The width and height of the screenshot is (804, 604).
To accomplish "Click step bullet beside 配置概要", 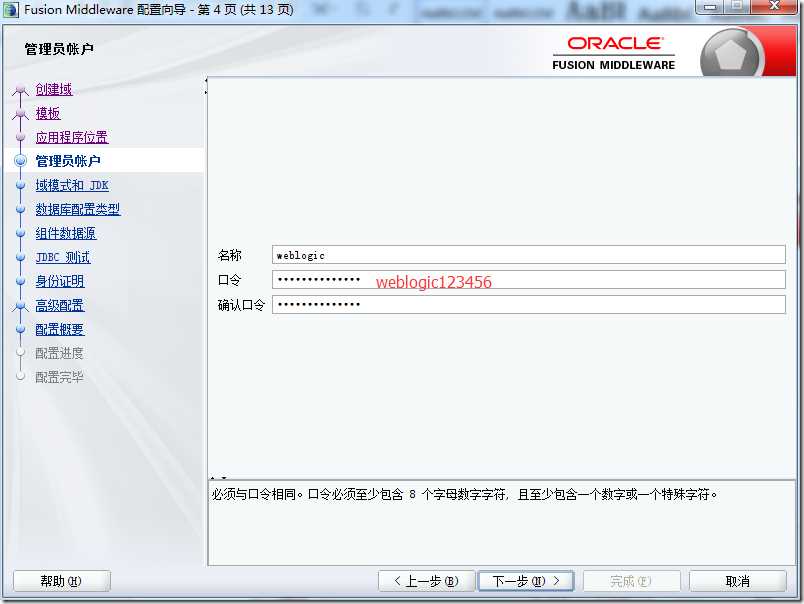I will [x=21, y=329].
